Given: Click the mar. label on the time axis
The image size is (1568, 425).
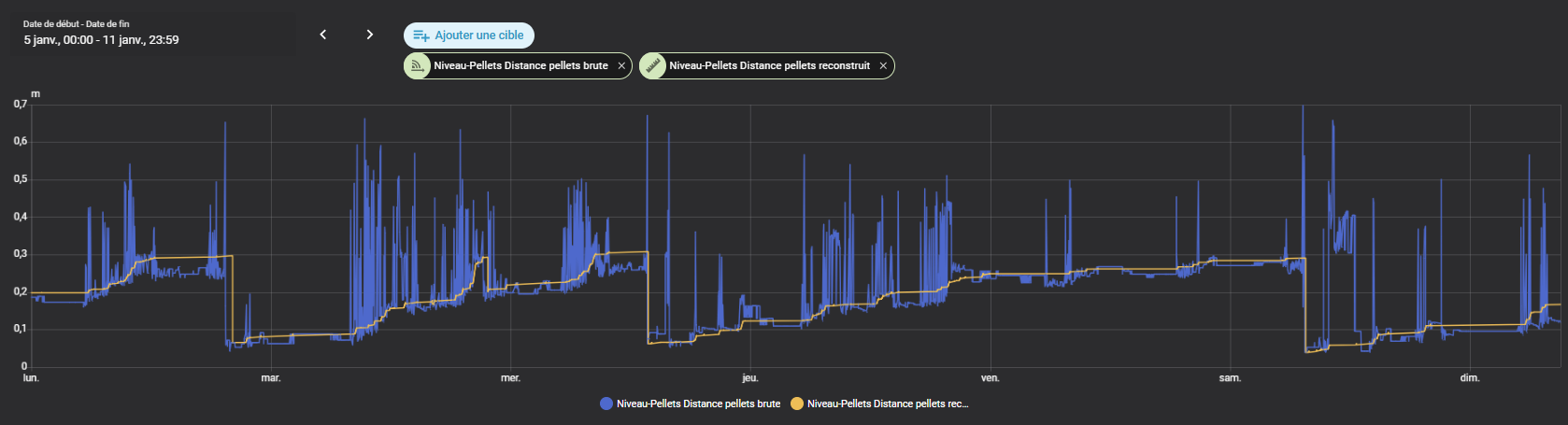Looking at the screenshot, I should [271, 378].
